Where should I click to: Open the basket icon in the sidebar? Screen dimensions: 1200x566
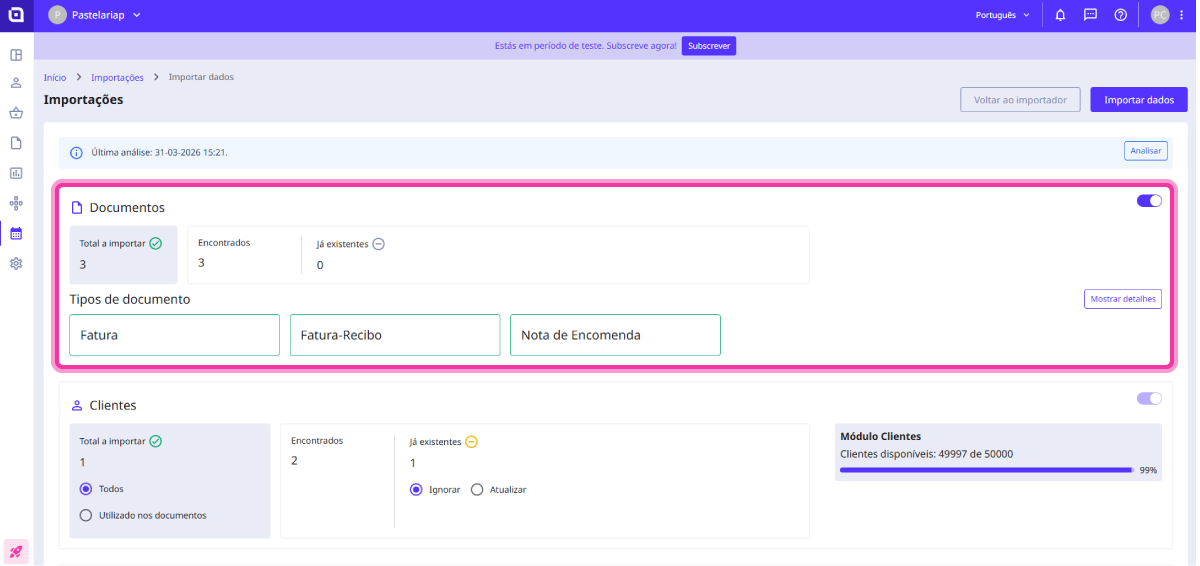coord(16,113)
